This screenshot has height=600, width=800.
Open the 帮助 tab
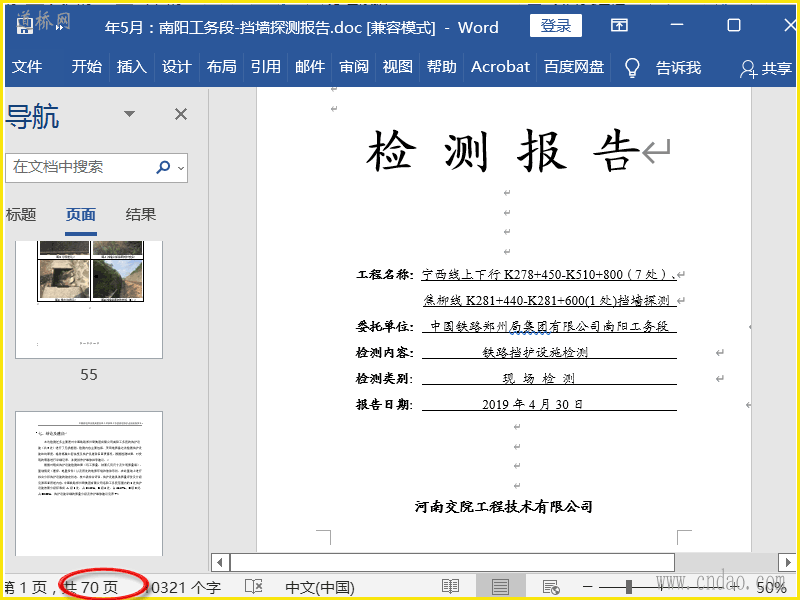point(441,67)
